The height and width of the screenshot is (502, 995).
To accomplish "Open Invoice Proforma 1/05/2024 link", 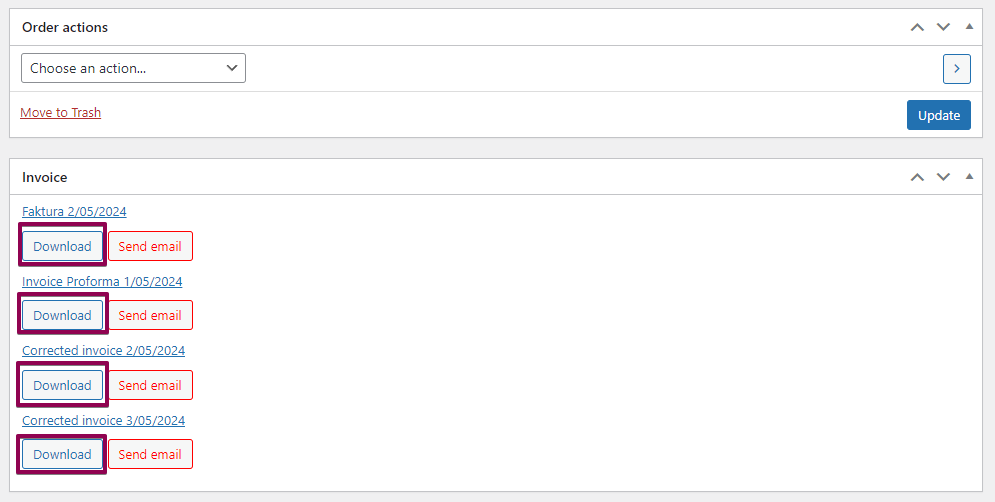I will click(x=102, y=281).
